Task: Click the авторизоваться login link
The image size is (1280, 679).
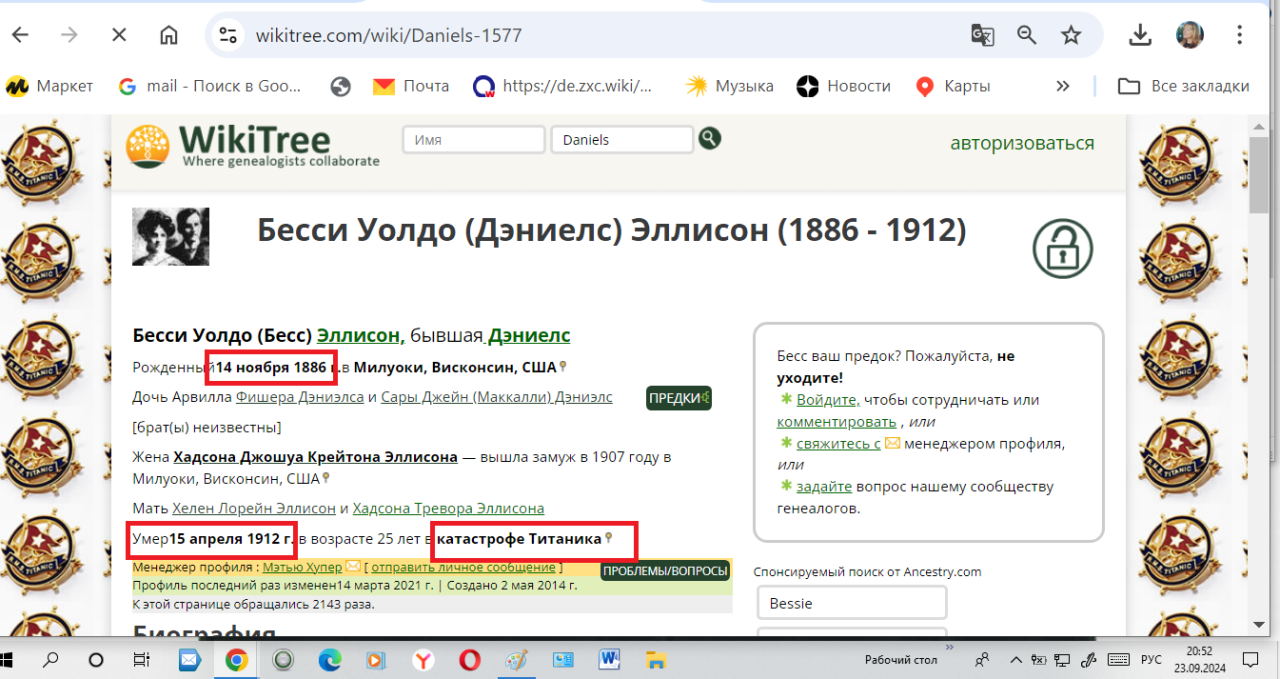Action: coord(1022,143)
